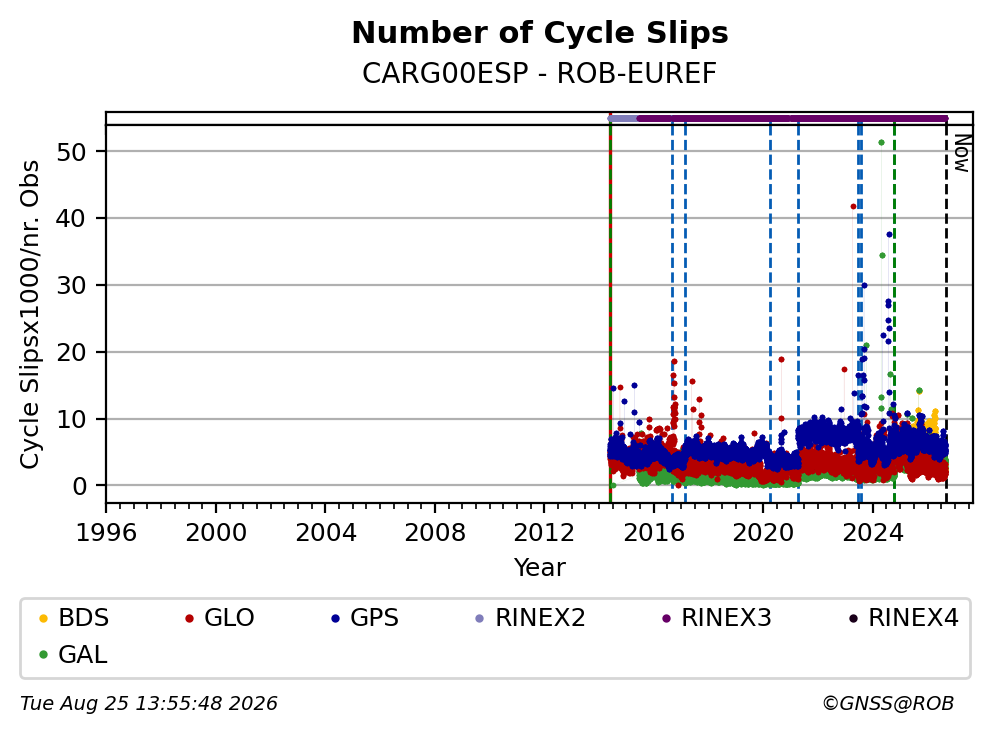
Task: Select the GAL legend label
Action: [x=83, y=655]
